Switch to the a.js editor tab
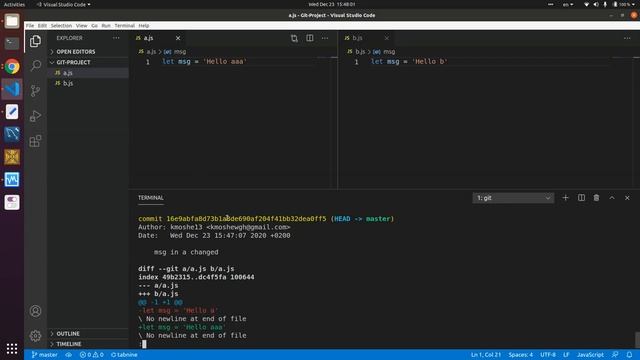The height and width of the screenshot is (360, 640). point(158,38)
